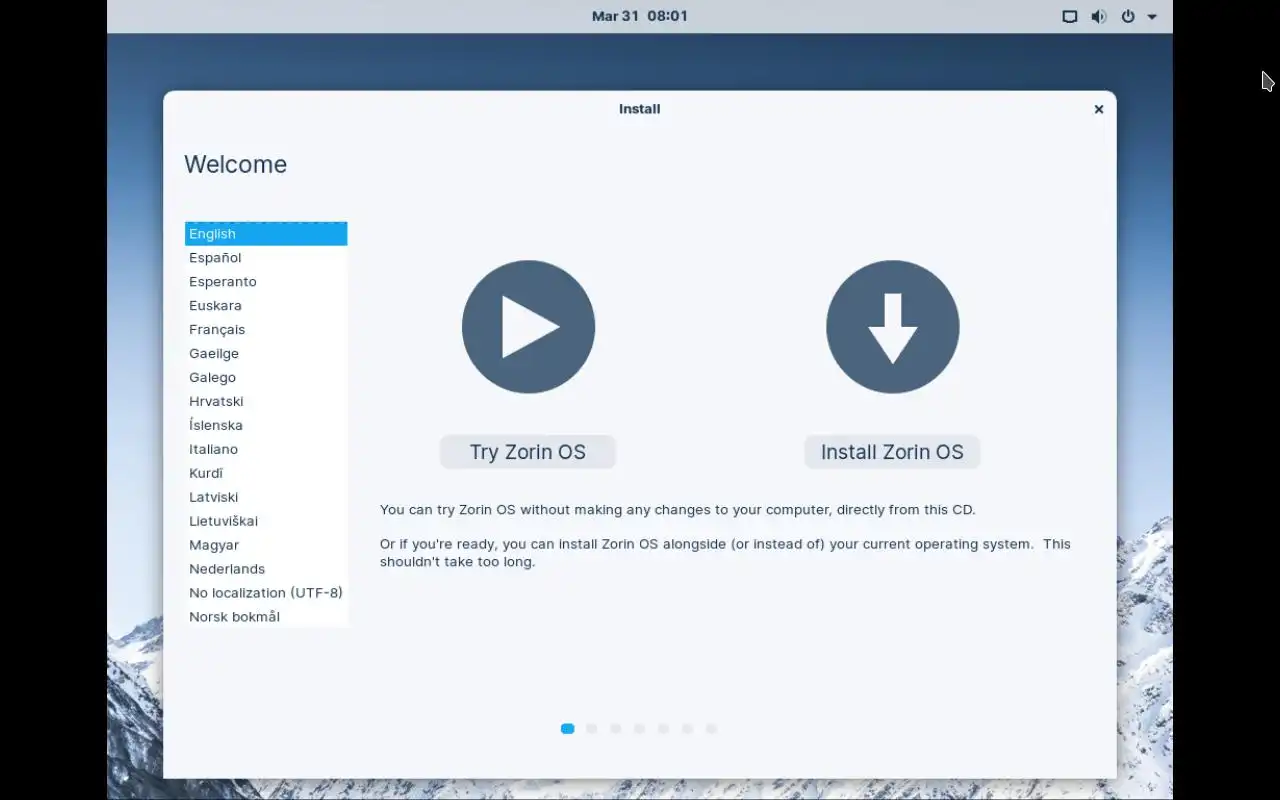This screenshot has width=1280, height=800.
Task: Select Galego in the language list
Action: pos(266,378)
